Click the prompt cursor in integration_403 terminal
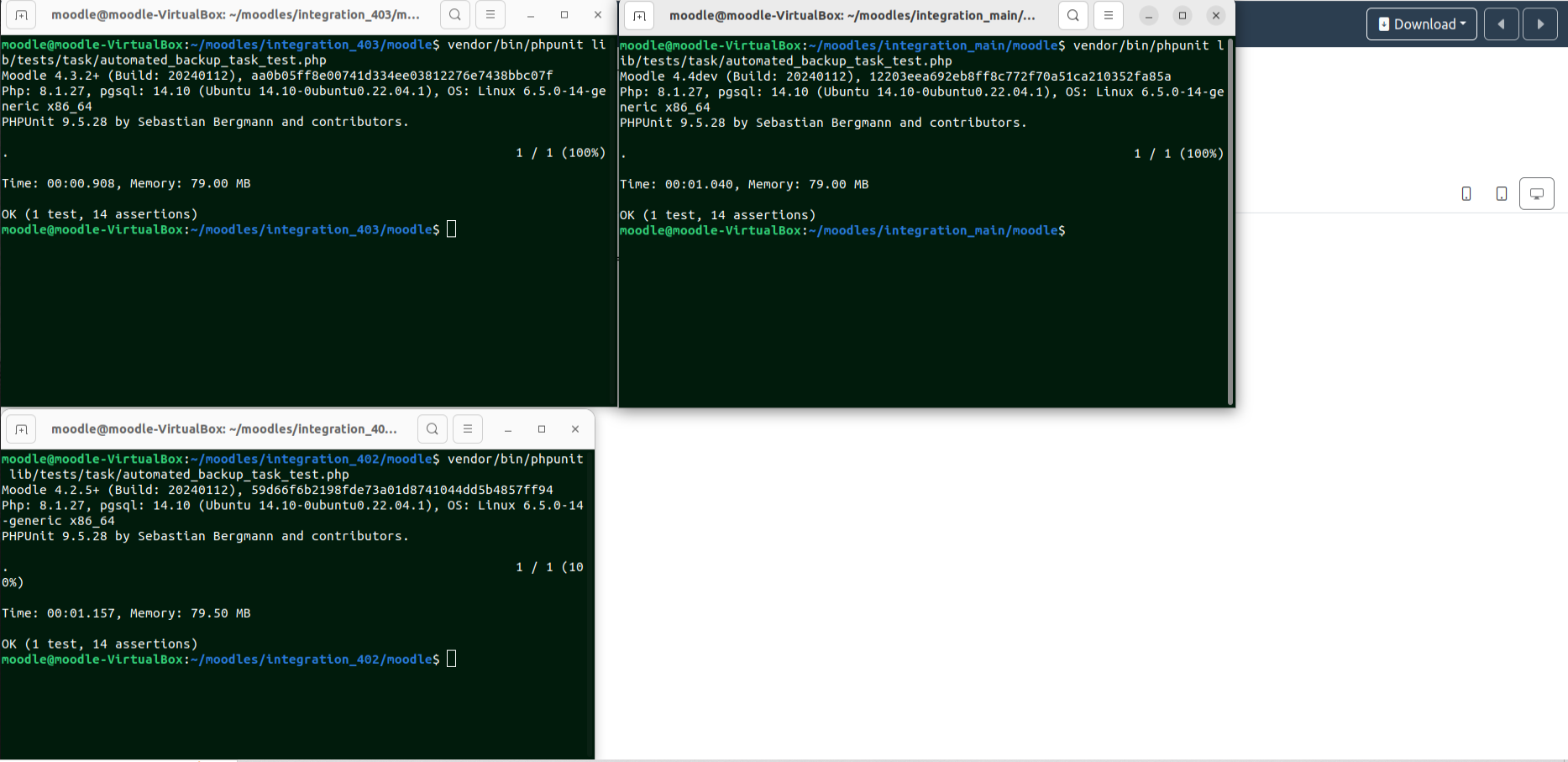This screenshot has height=762, width=1568. (452, 229)
